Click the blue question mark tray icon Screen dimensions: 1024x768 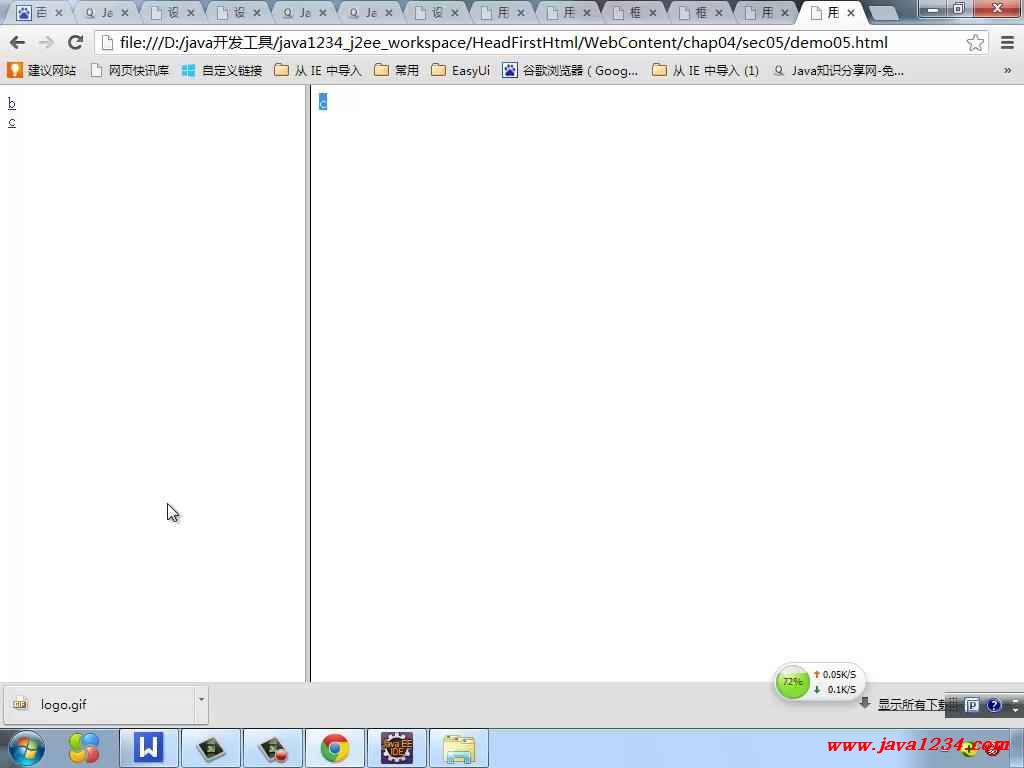coord(993,705)
